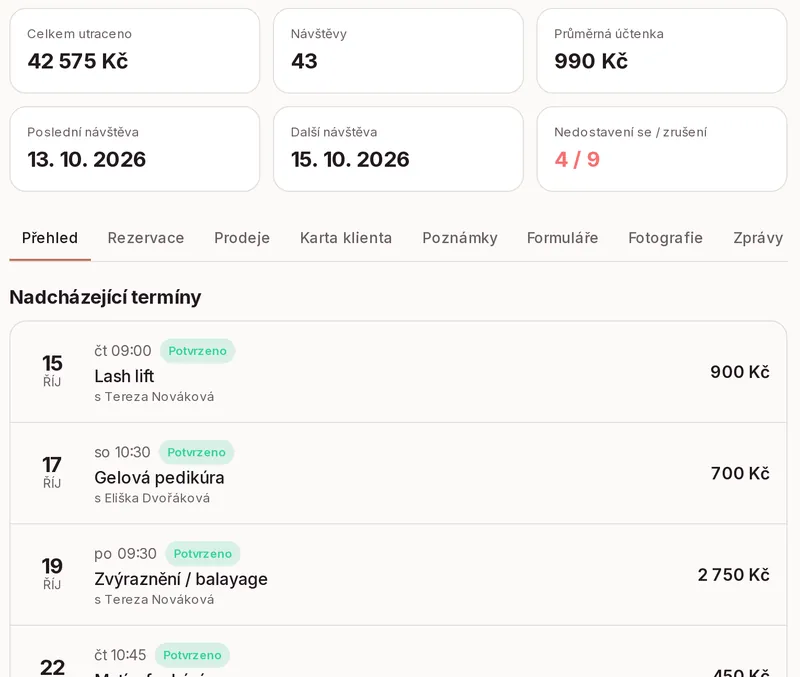Click the Potvrzeno badge on Gelová pedikúra
Image resolution: width=800 pixels, height=677 pixels.
click(x=196, y=453)
